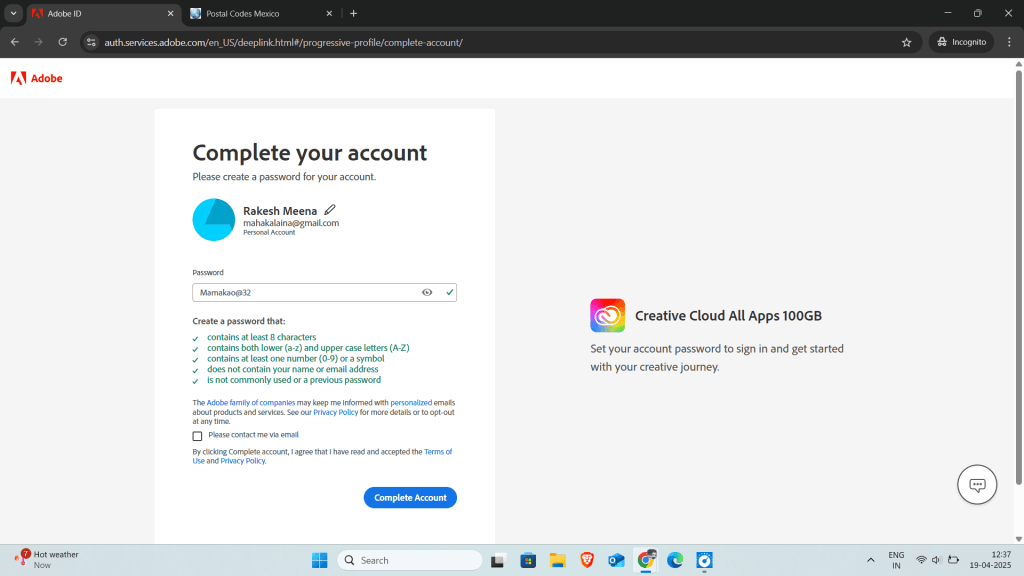
Task: Switch to the Adobe ID browser tab
Action: coord(103,13)
